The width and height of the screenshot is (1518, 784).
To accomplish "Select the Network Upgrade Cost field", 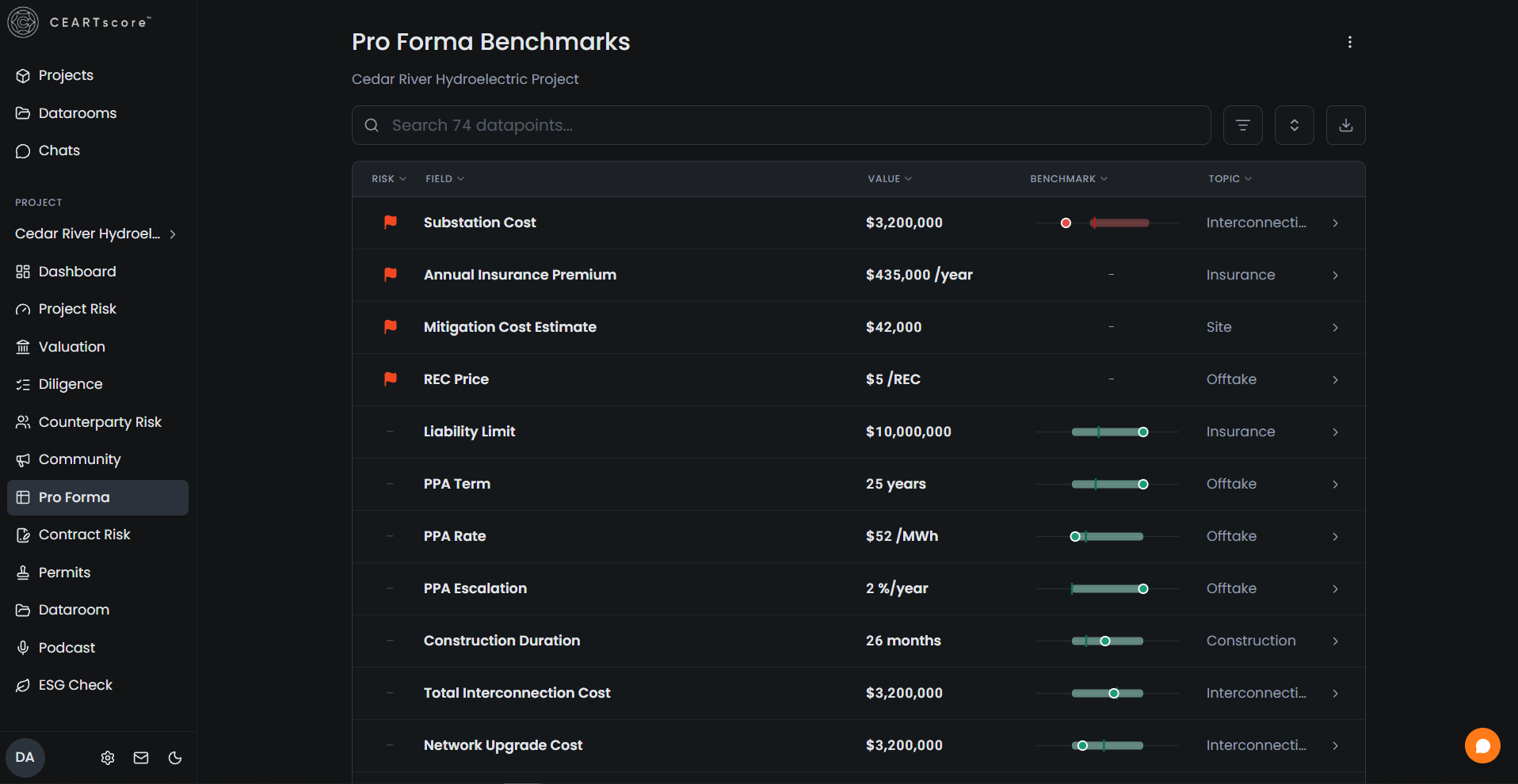I will (503, 745).
